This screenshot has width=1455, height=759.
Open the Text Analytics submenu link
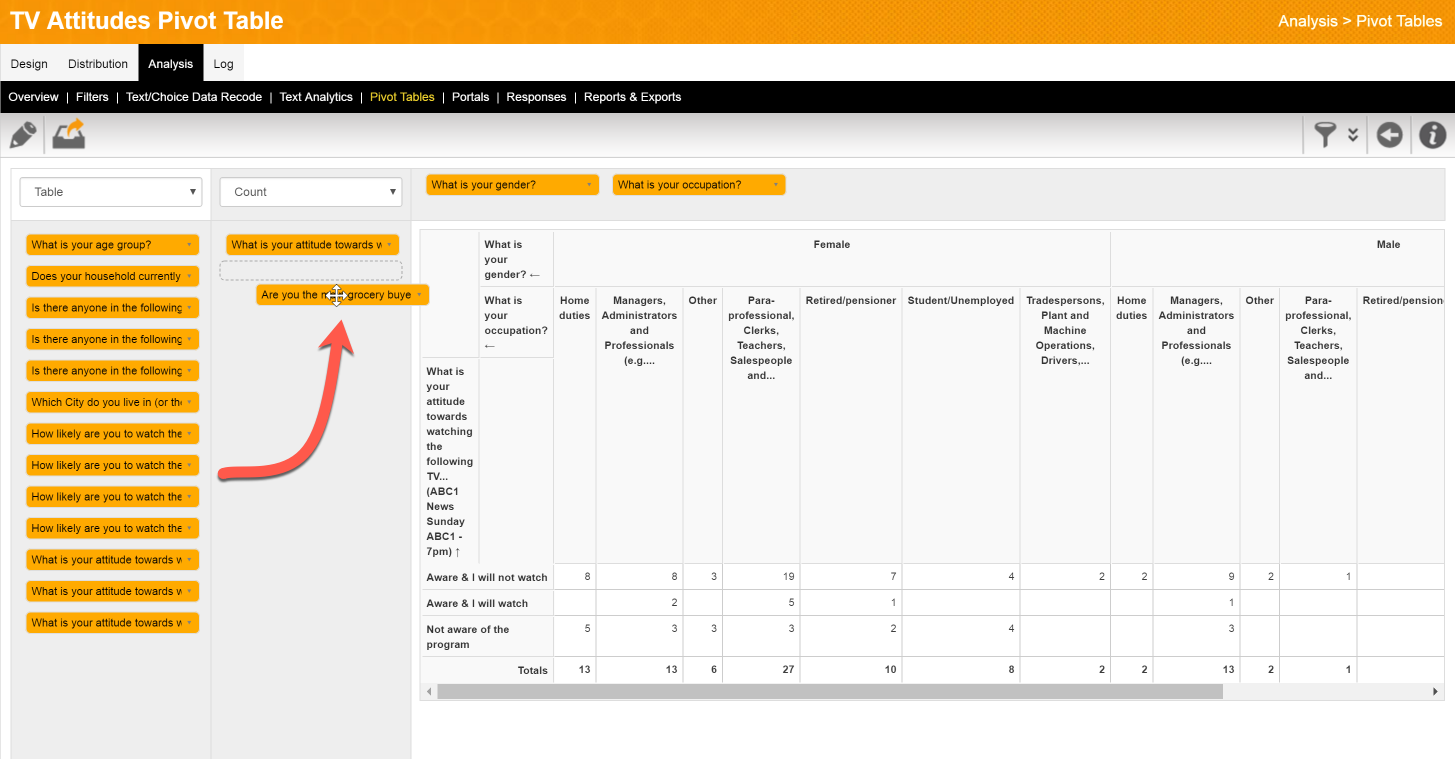(316, 97)
